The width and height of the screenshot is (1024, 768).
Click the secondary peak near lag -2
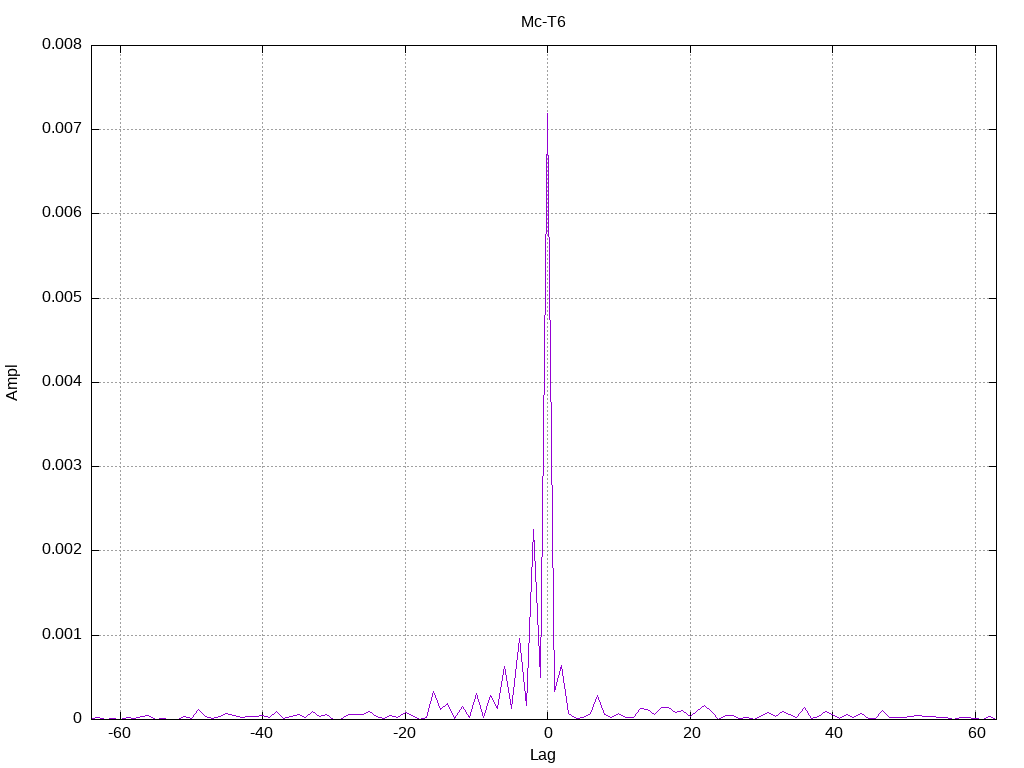click(x=533, y=530)
